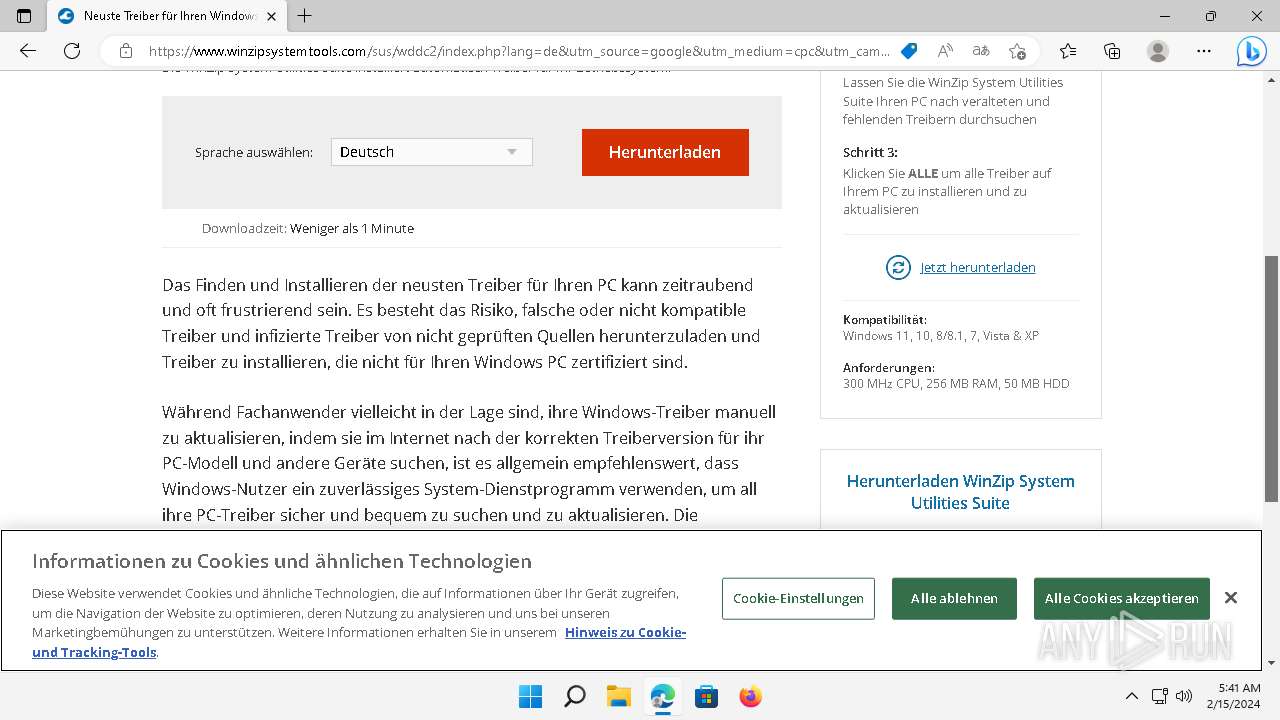1280x720 pixels.
Task: Open volume control tray icon
Action: tap(1184, 696)
